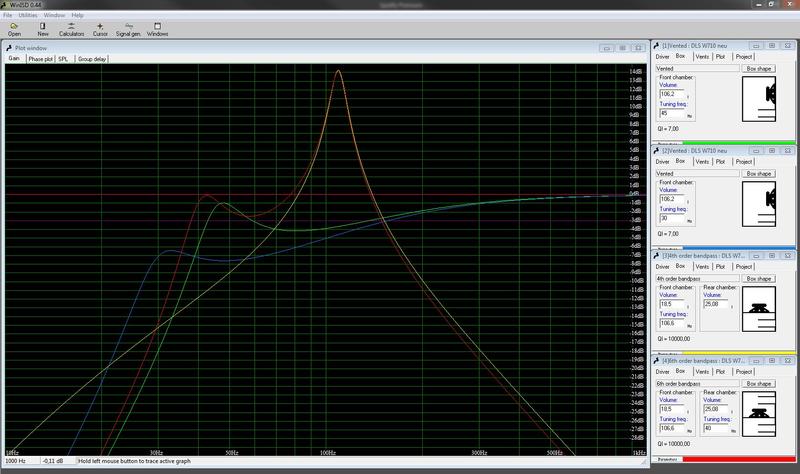Image resolution: width=800 pixels, height=474 pixels.
Task: Click front Tuning freq in 6th order window
Action: pyautogui.click(x=672, y=429)
